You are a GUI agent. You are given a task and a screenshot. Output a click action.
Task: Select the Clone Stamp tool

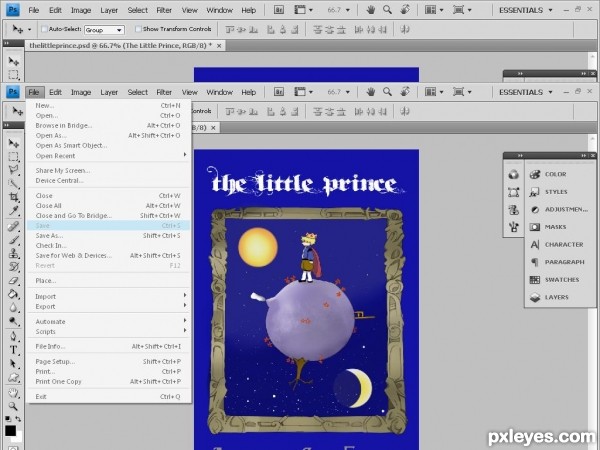[13, 253]
